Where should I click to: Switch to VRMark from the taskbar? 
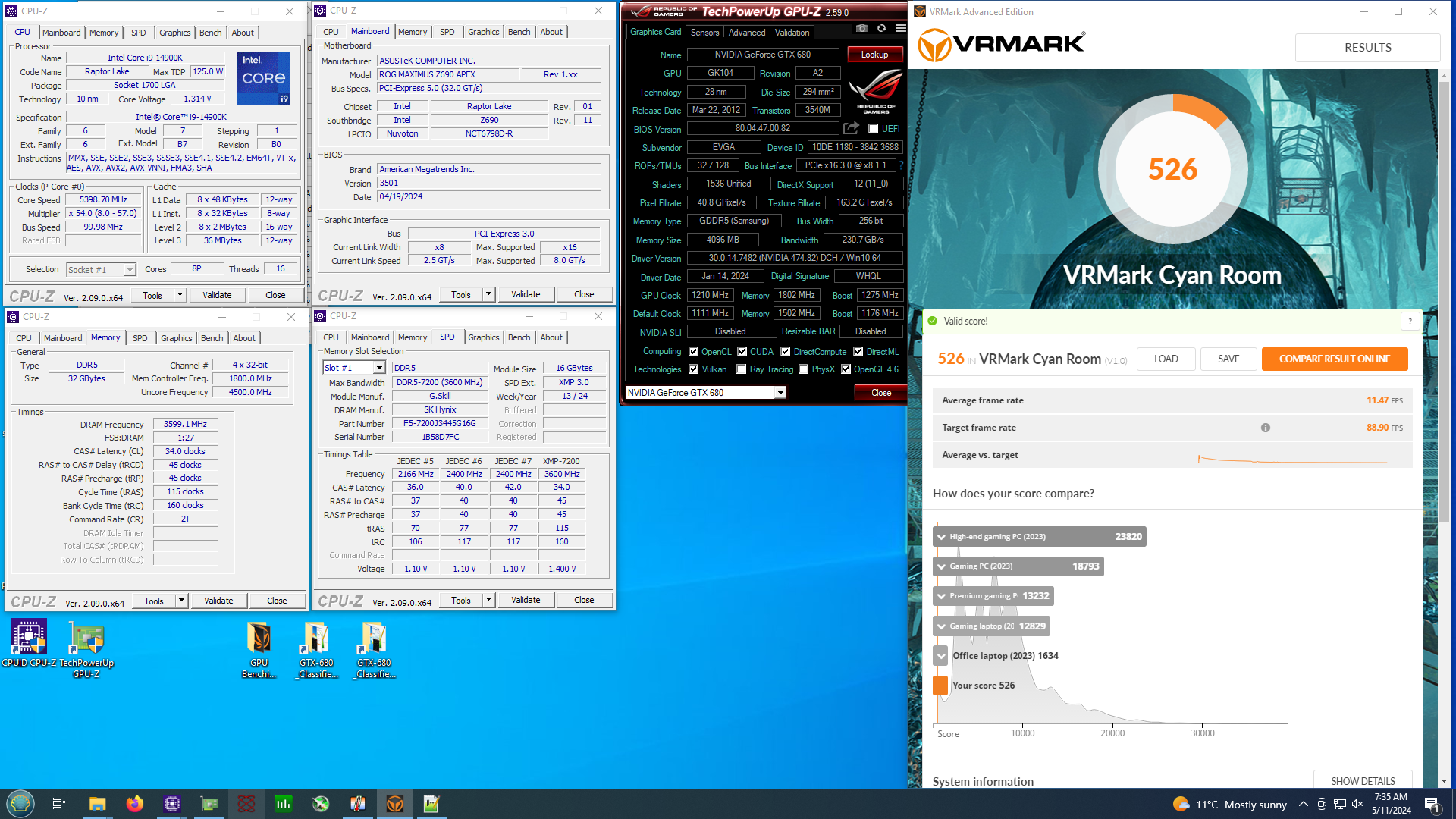tap(395, 804)
